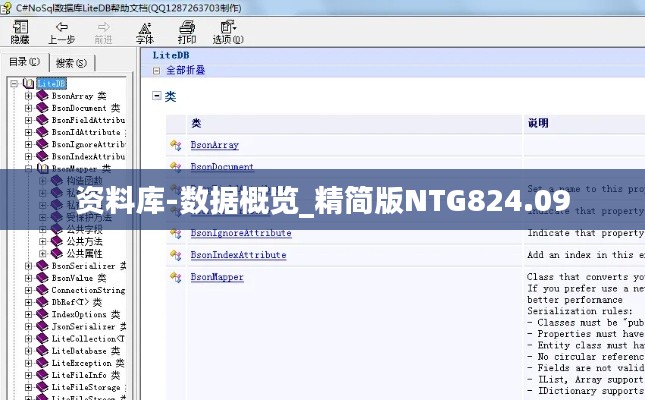
Task: Collapse the 类 section in content pane
Action: coord(157,96)
